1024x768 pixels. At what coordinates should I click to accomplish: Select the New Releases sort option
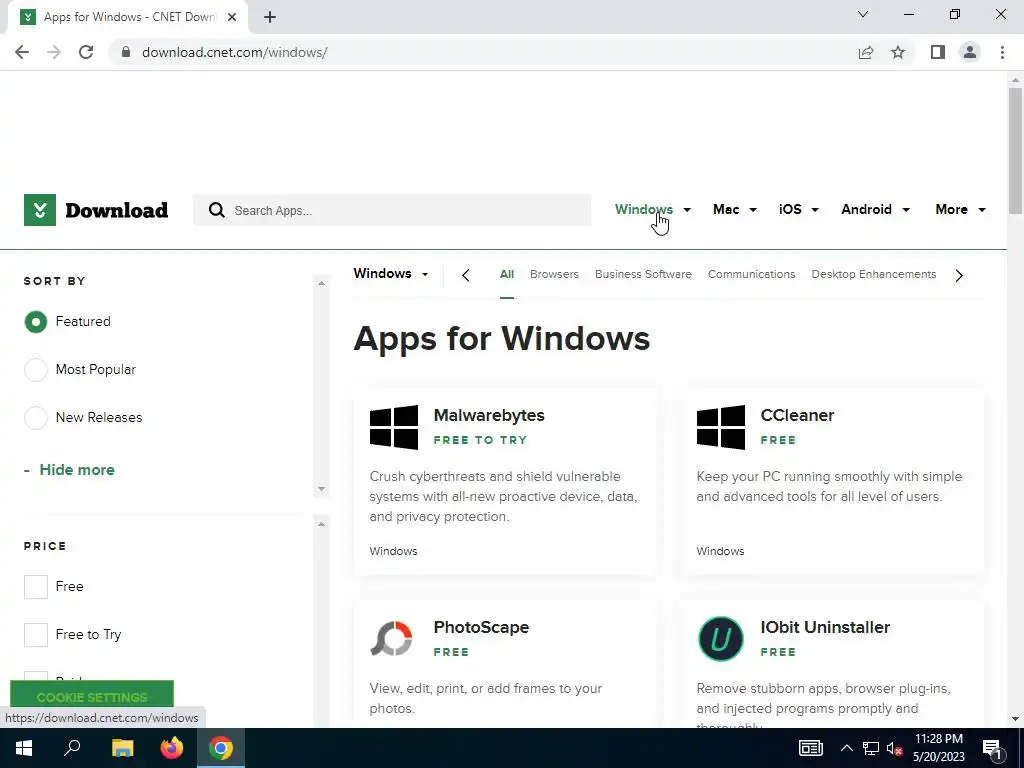click(36, 417)
